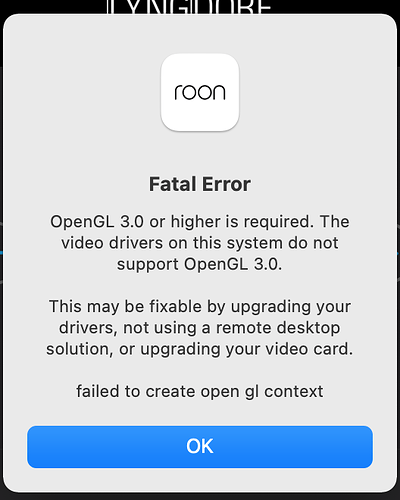Click the word 'Error' in the title

226,184
